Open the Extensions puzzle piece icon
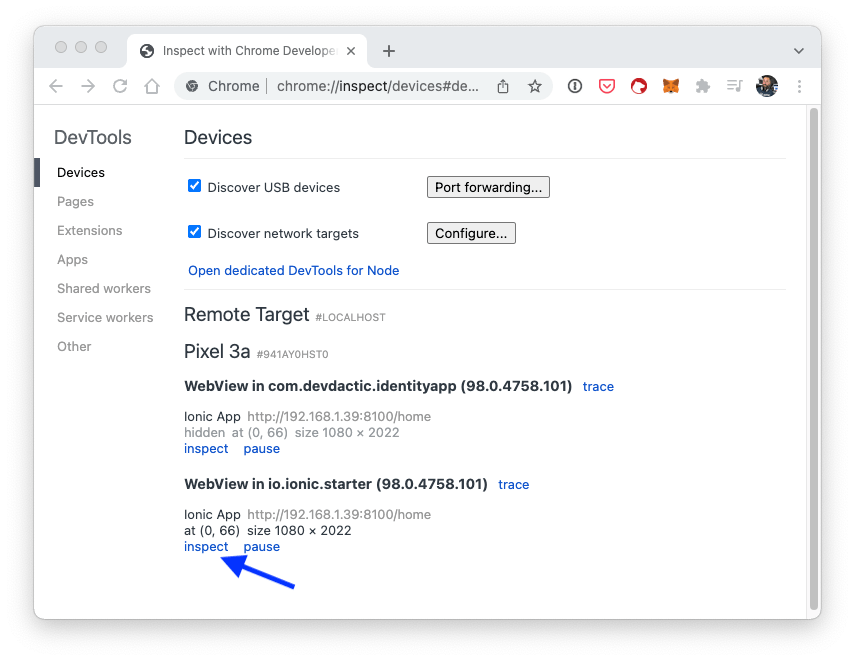 coord(703,86)
